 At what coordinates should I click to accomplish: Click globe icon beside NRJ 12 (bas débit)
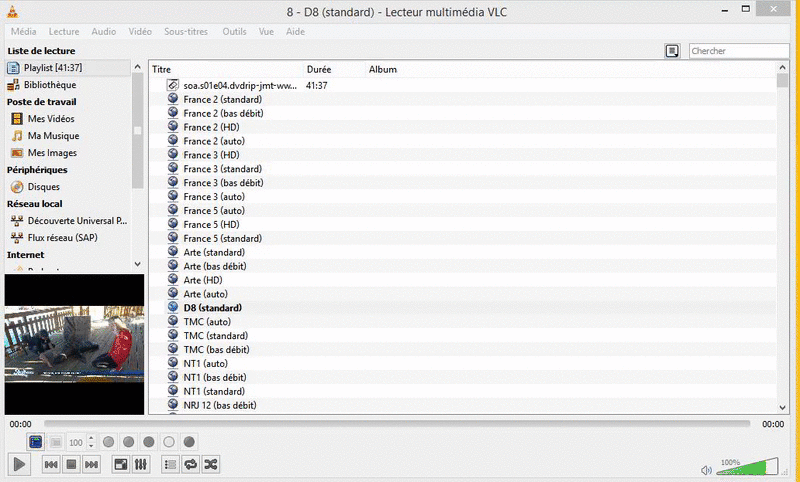(173, 404)
